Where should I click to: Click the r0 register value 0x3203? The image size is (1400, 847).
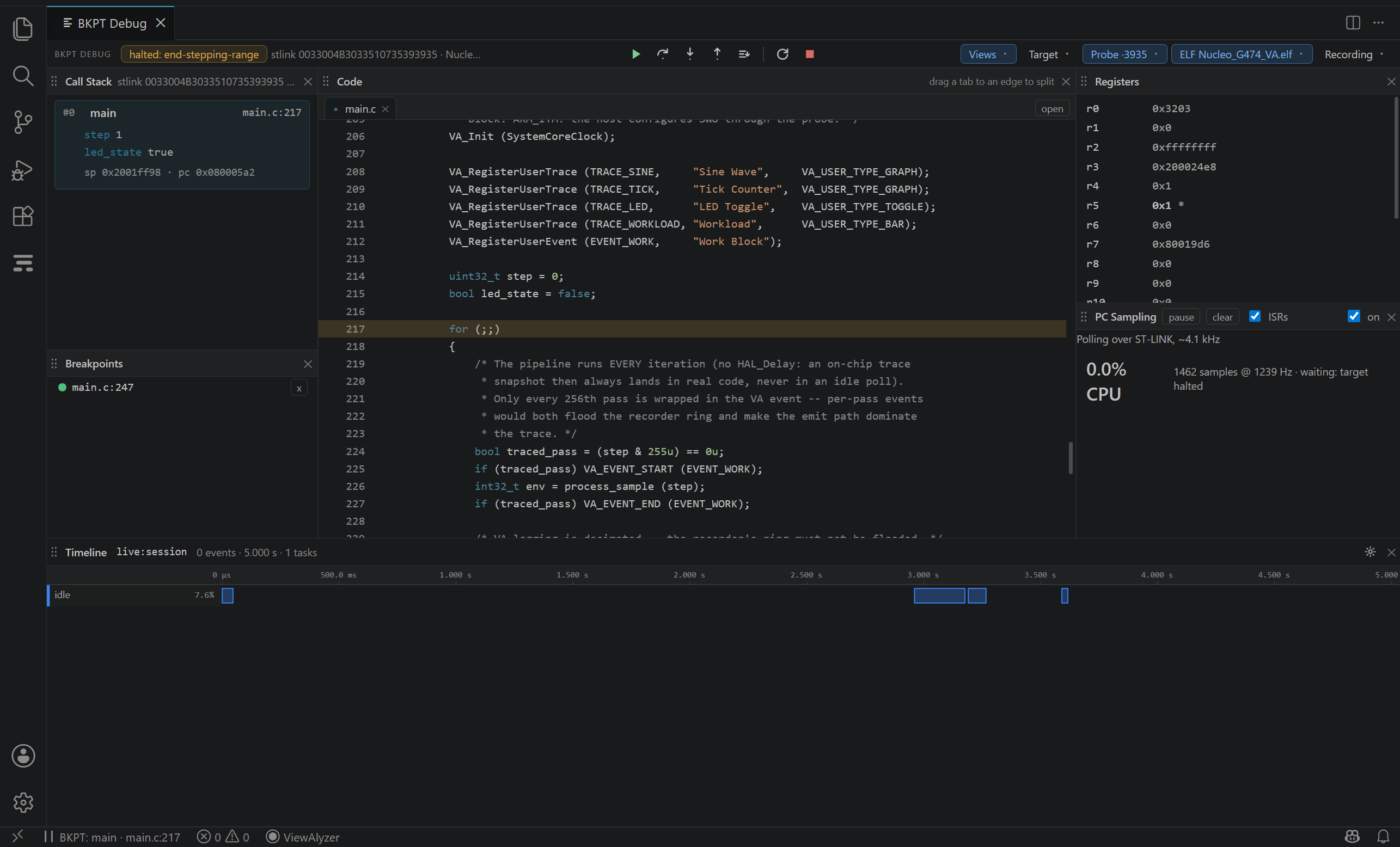tap(1171, 108)
